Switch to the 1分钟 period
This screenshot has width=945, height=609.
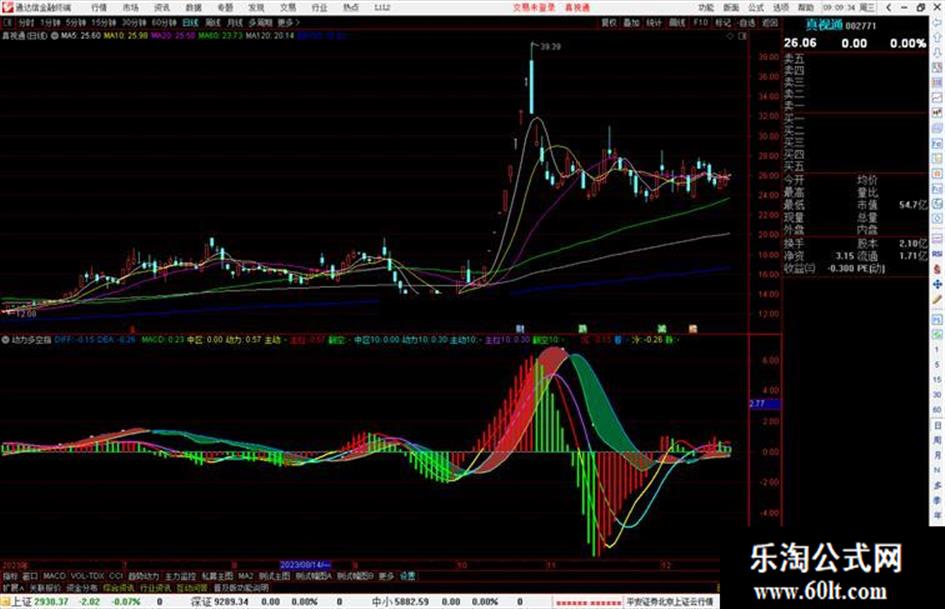[x=50, y=22]
